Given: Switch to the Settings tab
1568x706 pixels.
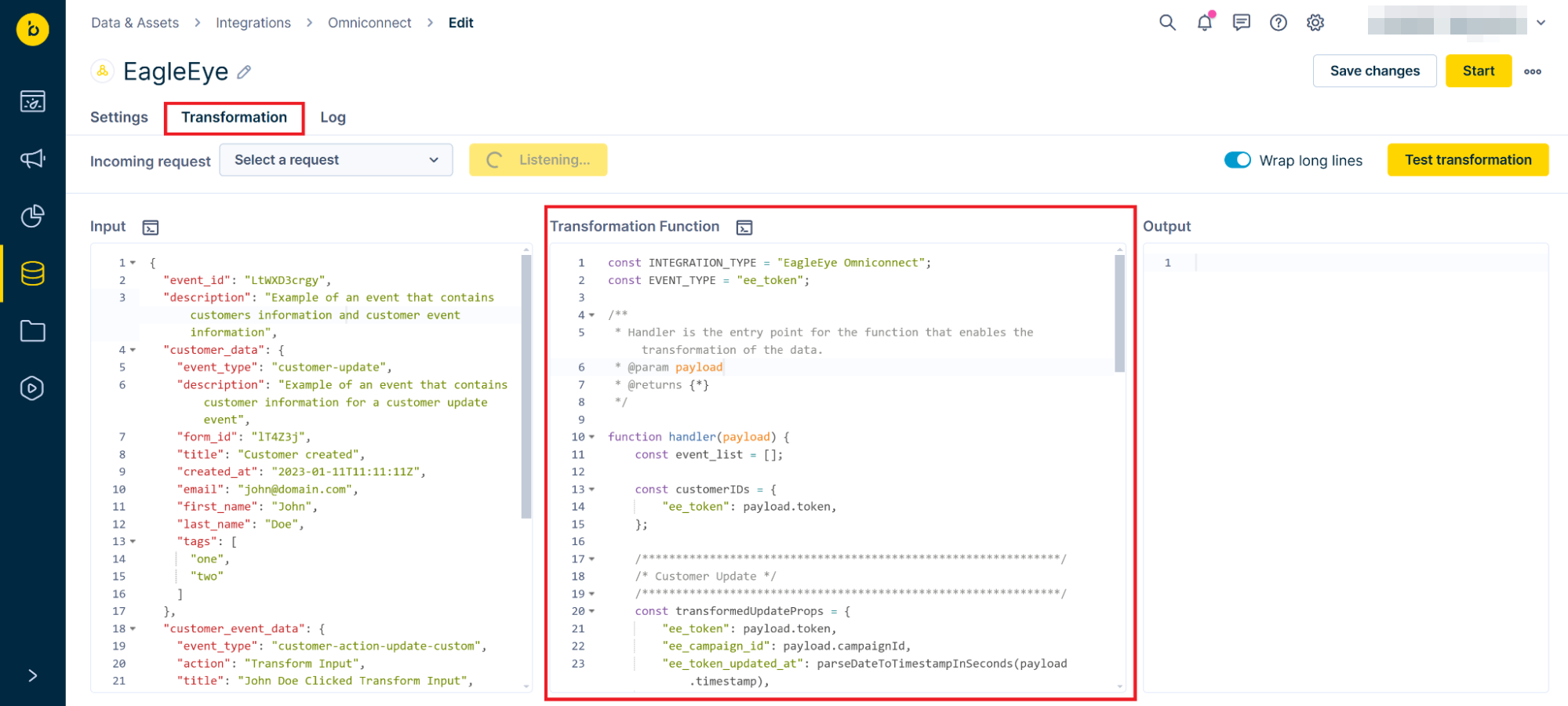Looking at the screenshot, I should coord(119,117).
